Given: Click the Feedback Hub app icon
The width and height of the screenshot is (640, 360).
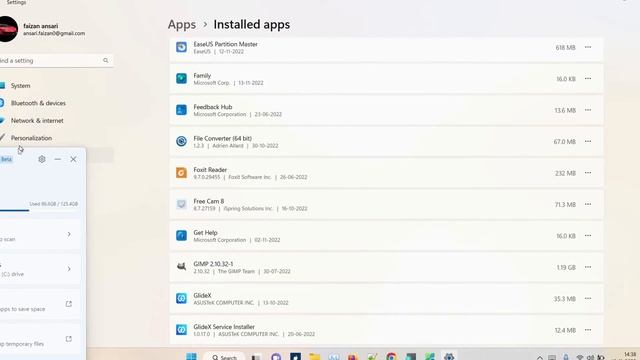Looking at the screenshot, I should (181, 110).
